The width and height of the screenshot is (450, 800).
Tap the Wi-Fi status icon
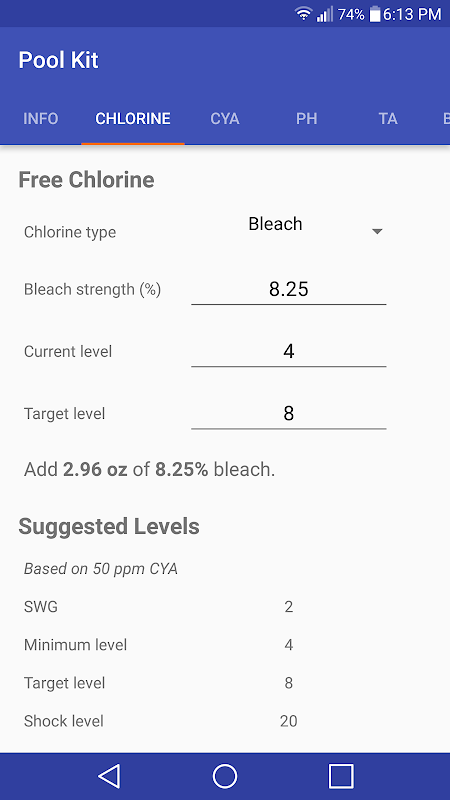(x=303, y=14)
